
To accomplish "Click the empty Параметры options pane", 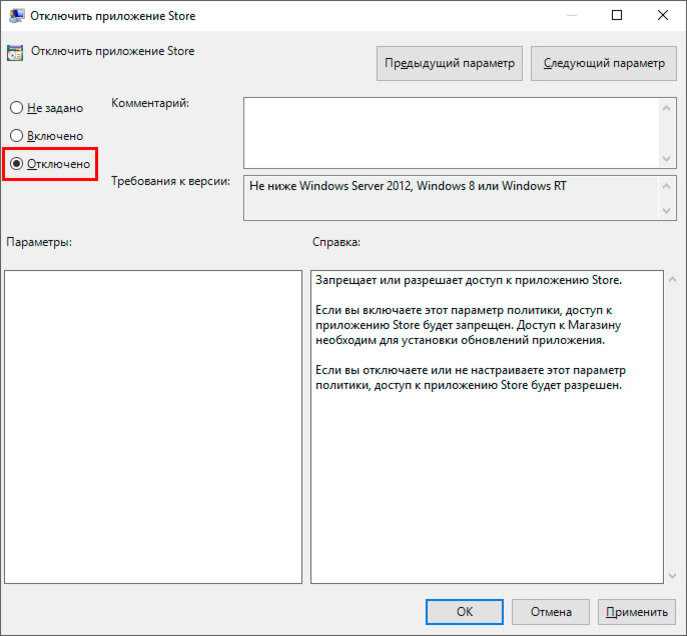I will (x=153, y=427).
